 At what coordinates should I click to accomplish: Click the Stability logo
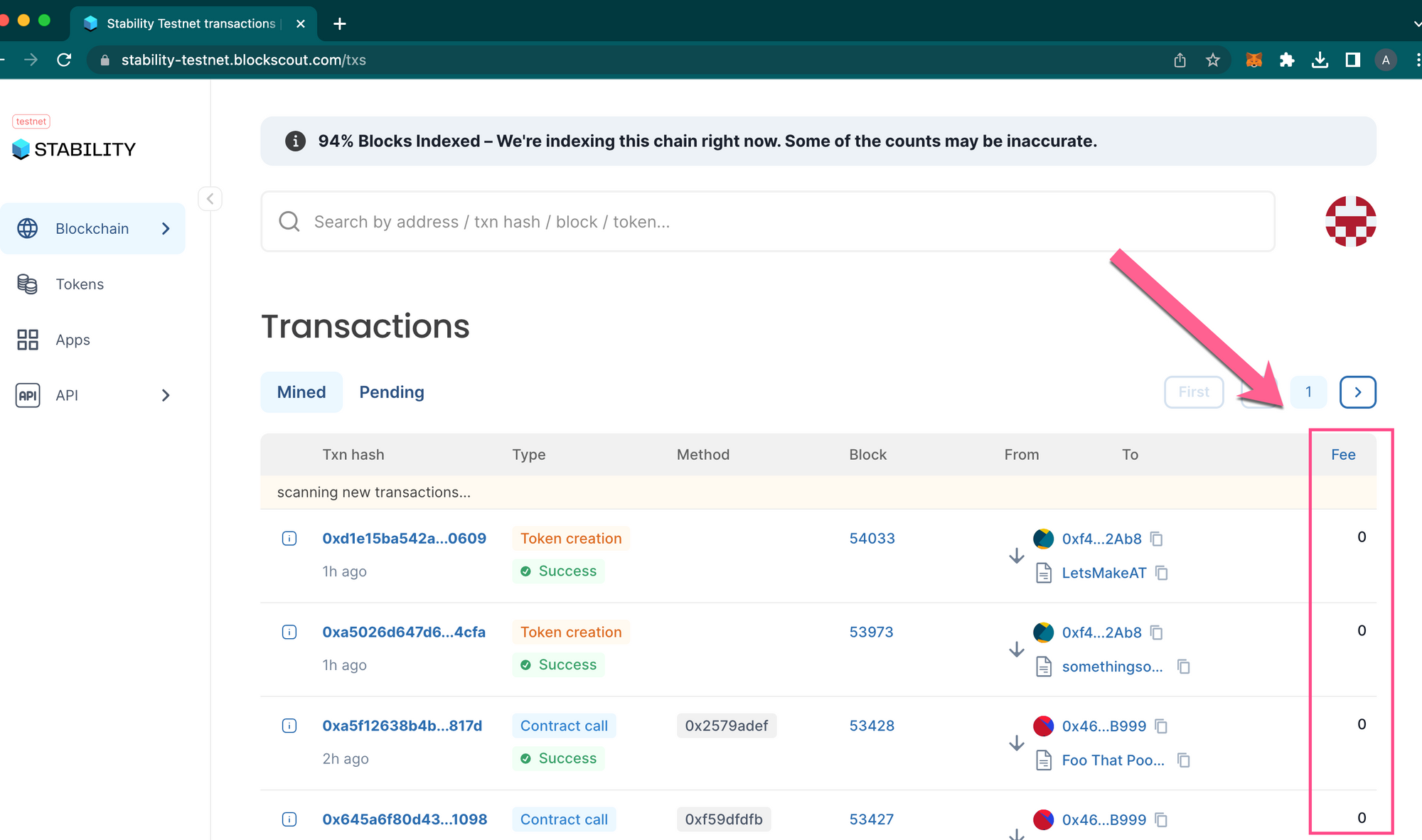point(74,149)
